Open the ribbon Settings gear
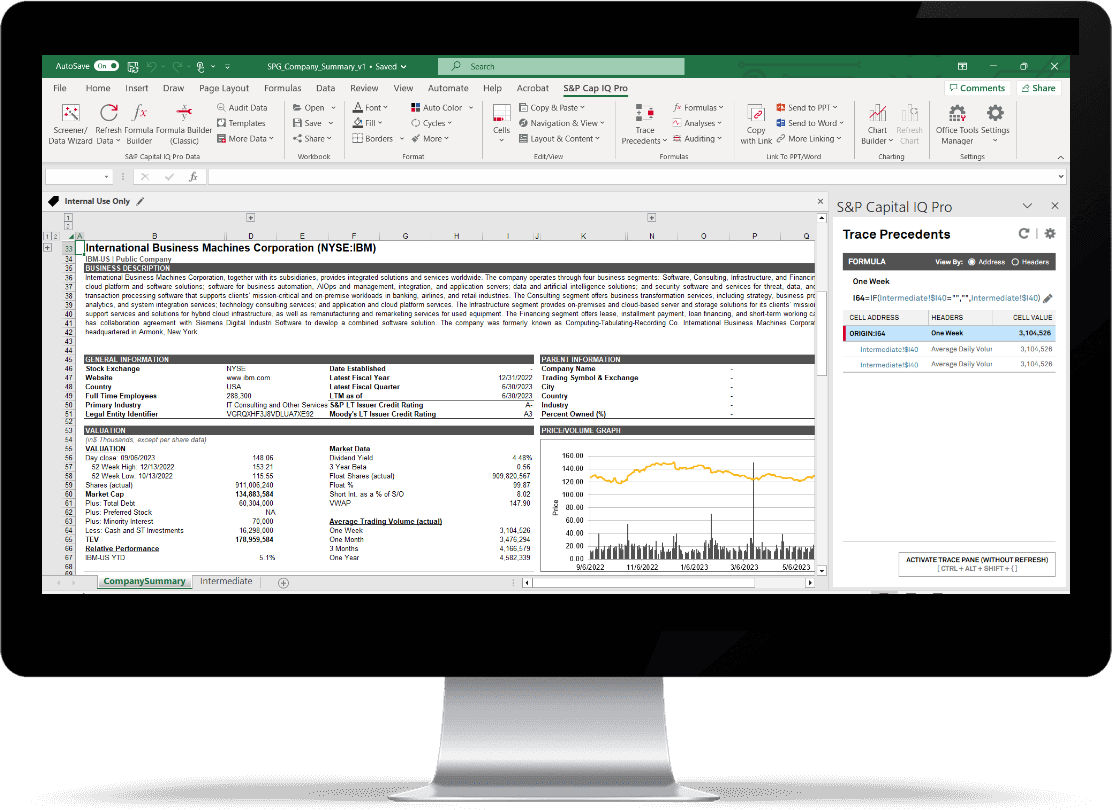The image size is (1112, 810). point(995,113)
